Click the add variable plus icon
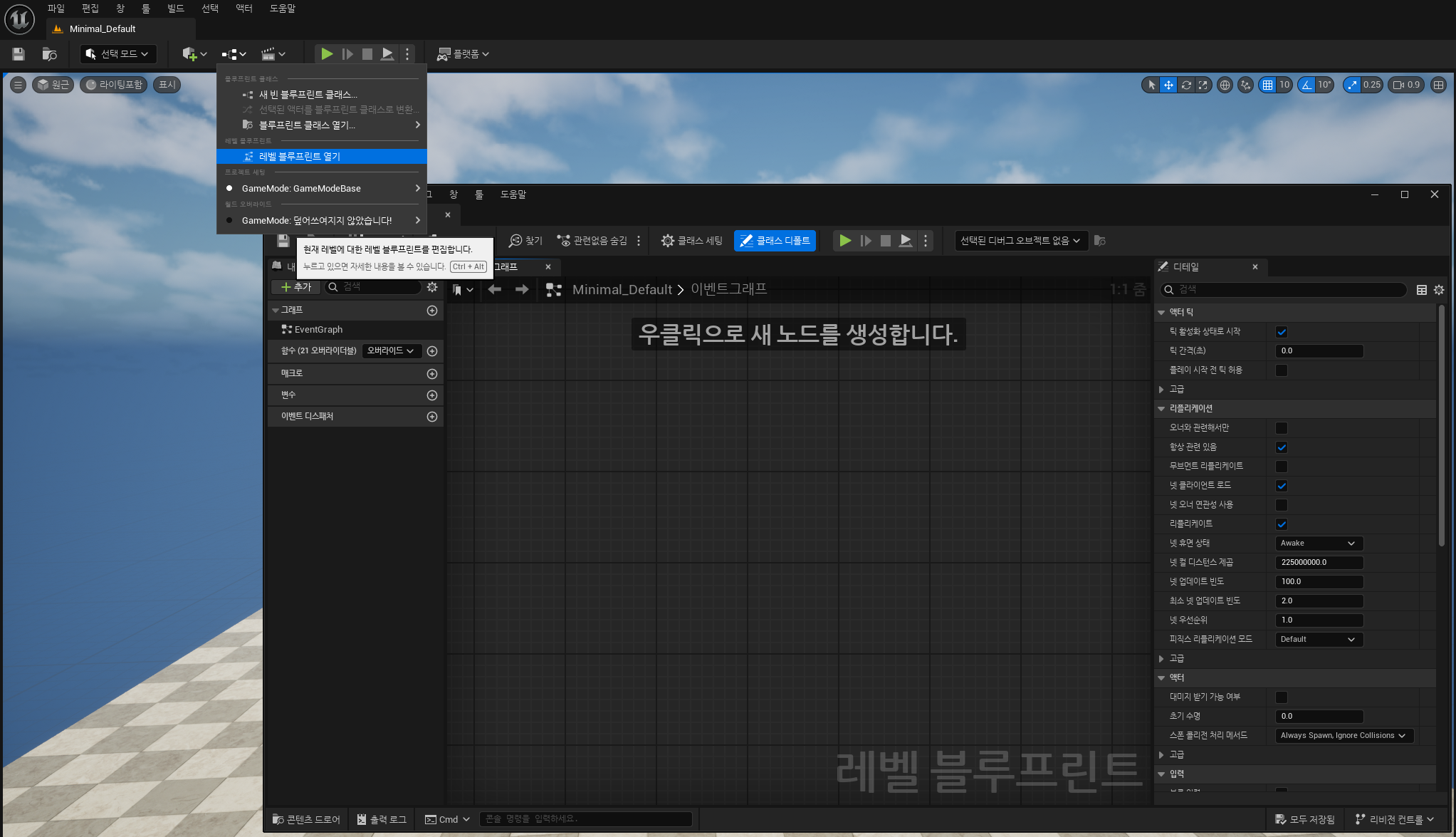Screen dimensions: 1456x837 pyautogui.click(x=431, y=395)
